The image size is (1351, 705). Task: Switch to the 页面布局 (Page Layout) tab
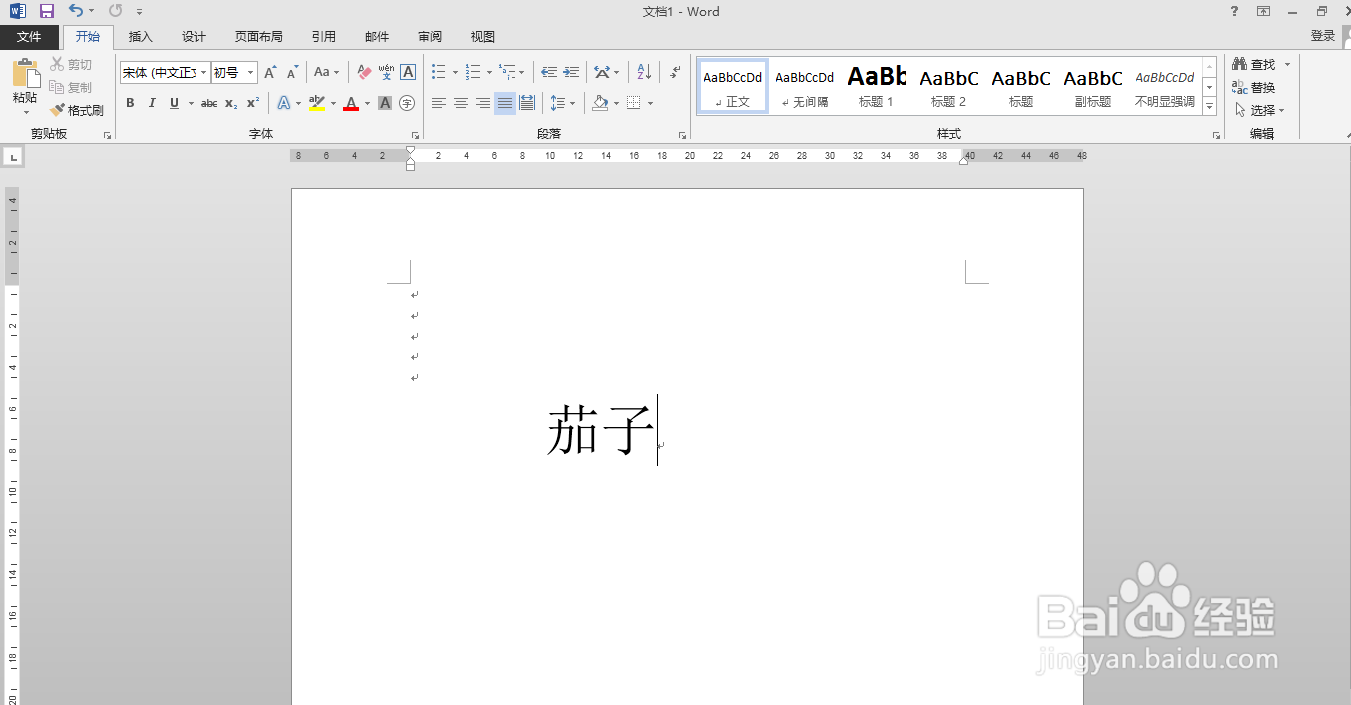pos(259,37)
